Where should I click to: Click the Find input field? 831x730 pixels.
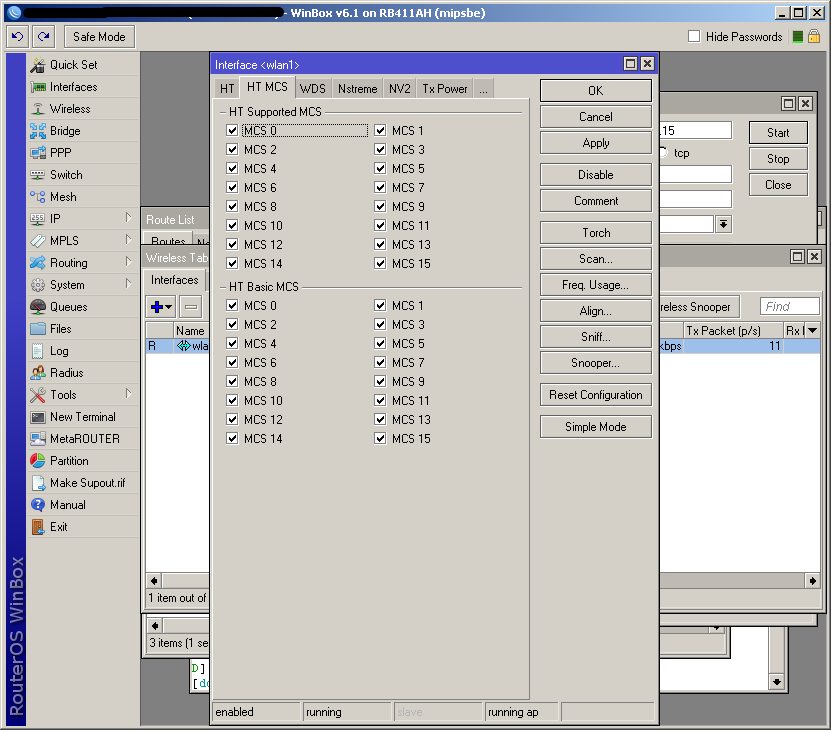click(790, 306)
